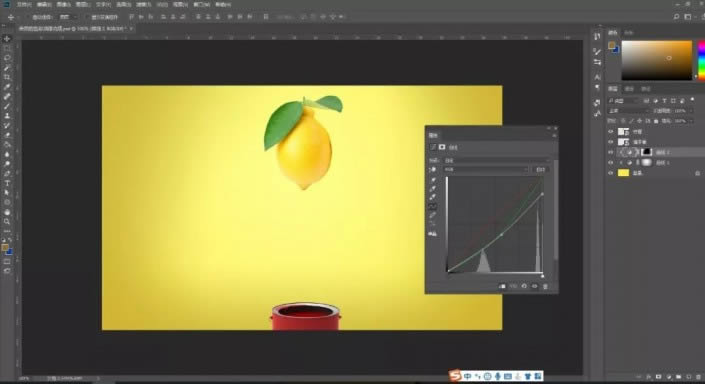Open the search icon in the top right
705x384 pixels.
tap(676, 17)
